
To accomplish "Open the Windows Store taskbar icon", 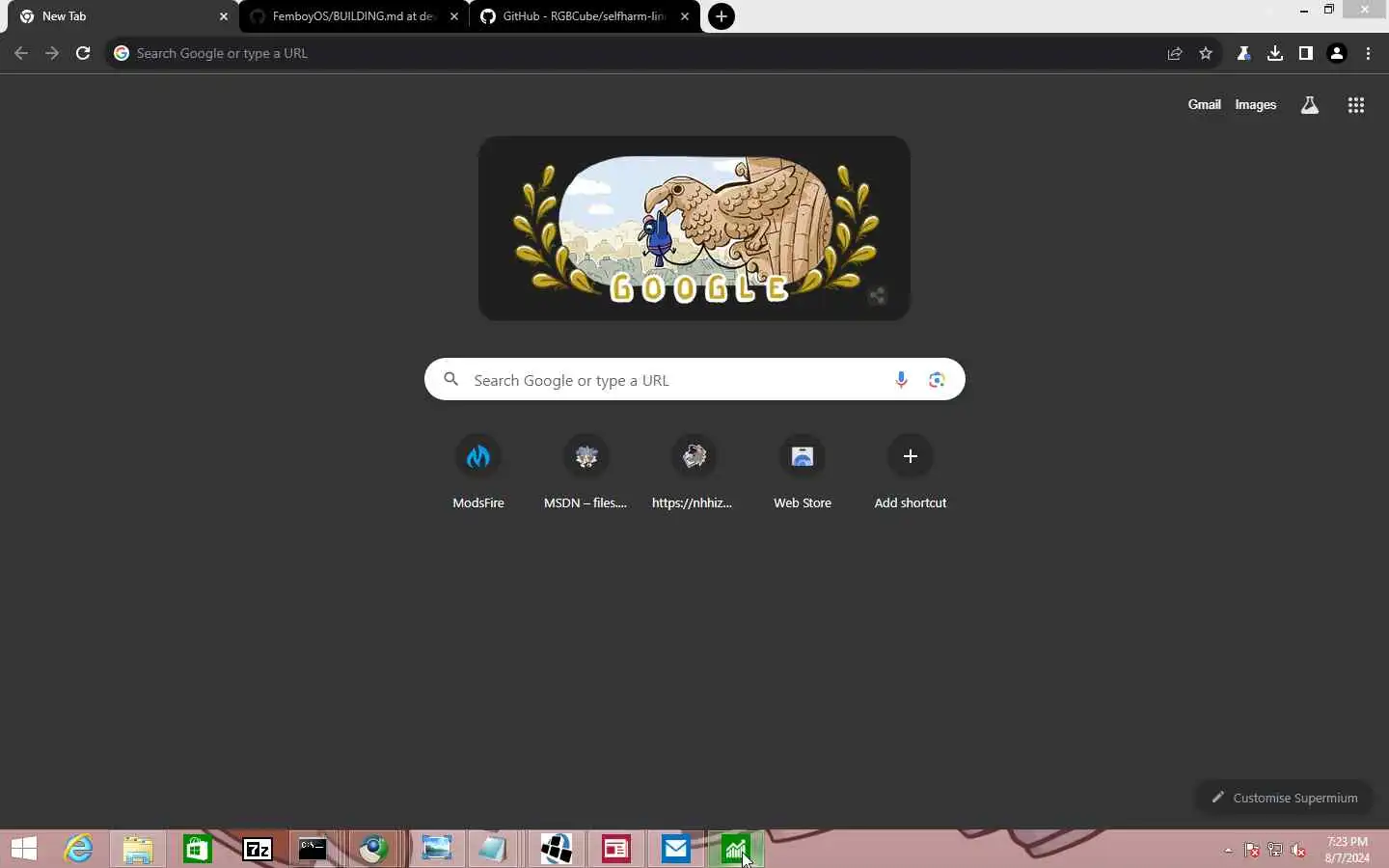I will [198, 849].
